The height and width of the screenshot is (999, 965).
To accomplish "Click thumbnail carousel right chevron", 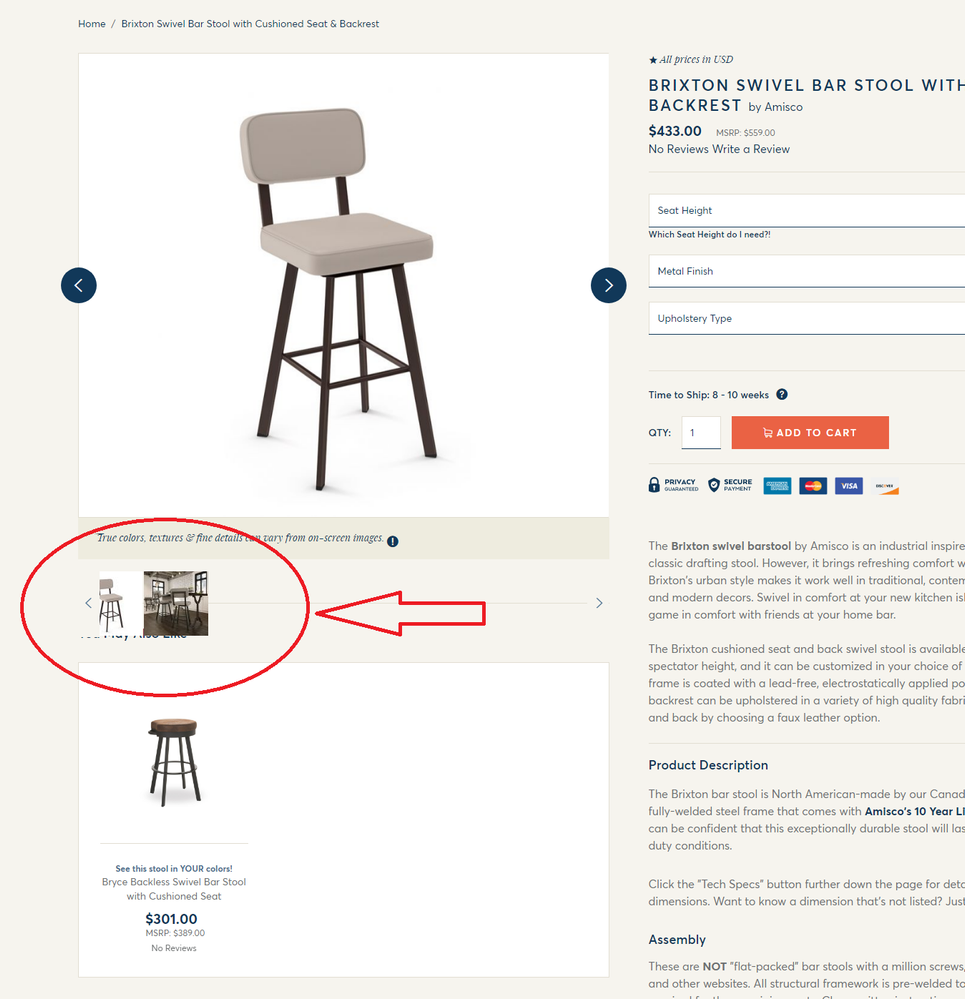I will pos(599,603).
